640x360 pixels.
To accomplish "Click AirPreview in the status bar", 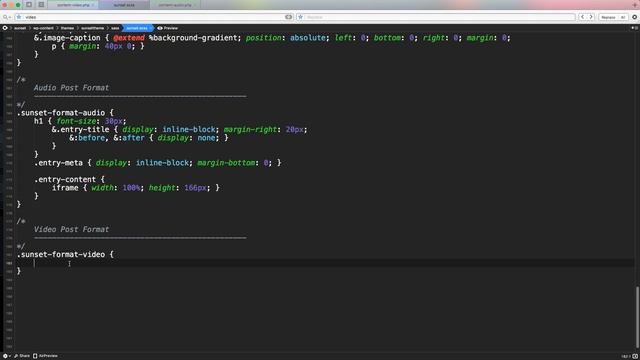I will click(x=45, y=356).
